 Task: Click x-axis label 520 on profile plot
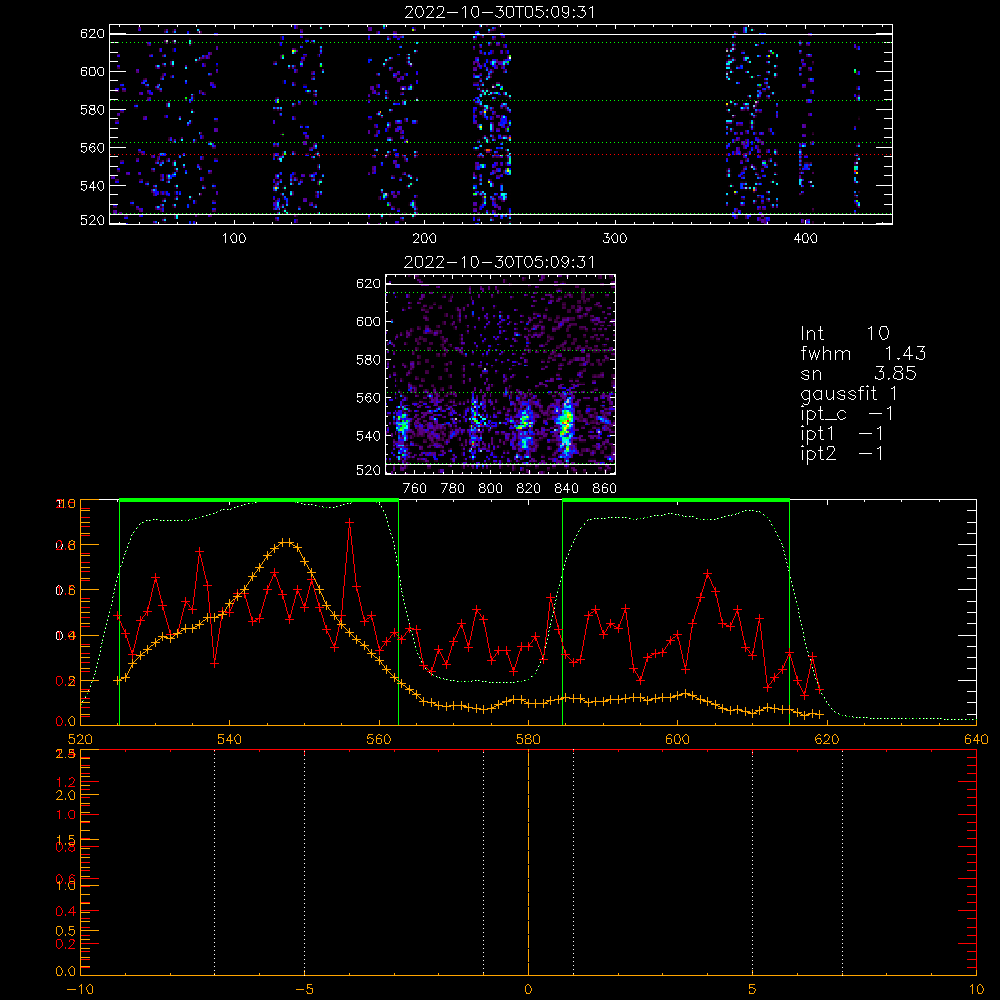tap(80, 739)
